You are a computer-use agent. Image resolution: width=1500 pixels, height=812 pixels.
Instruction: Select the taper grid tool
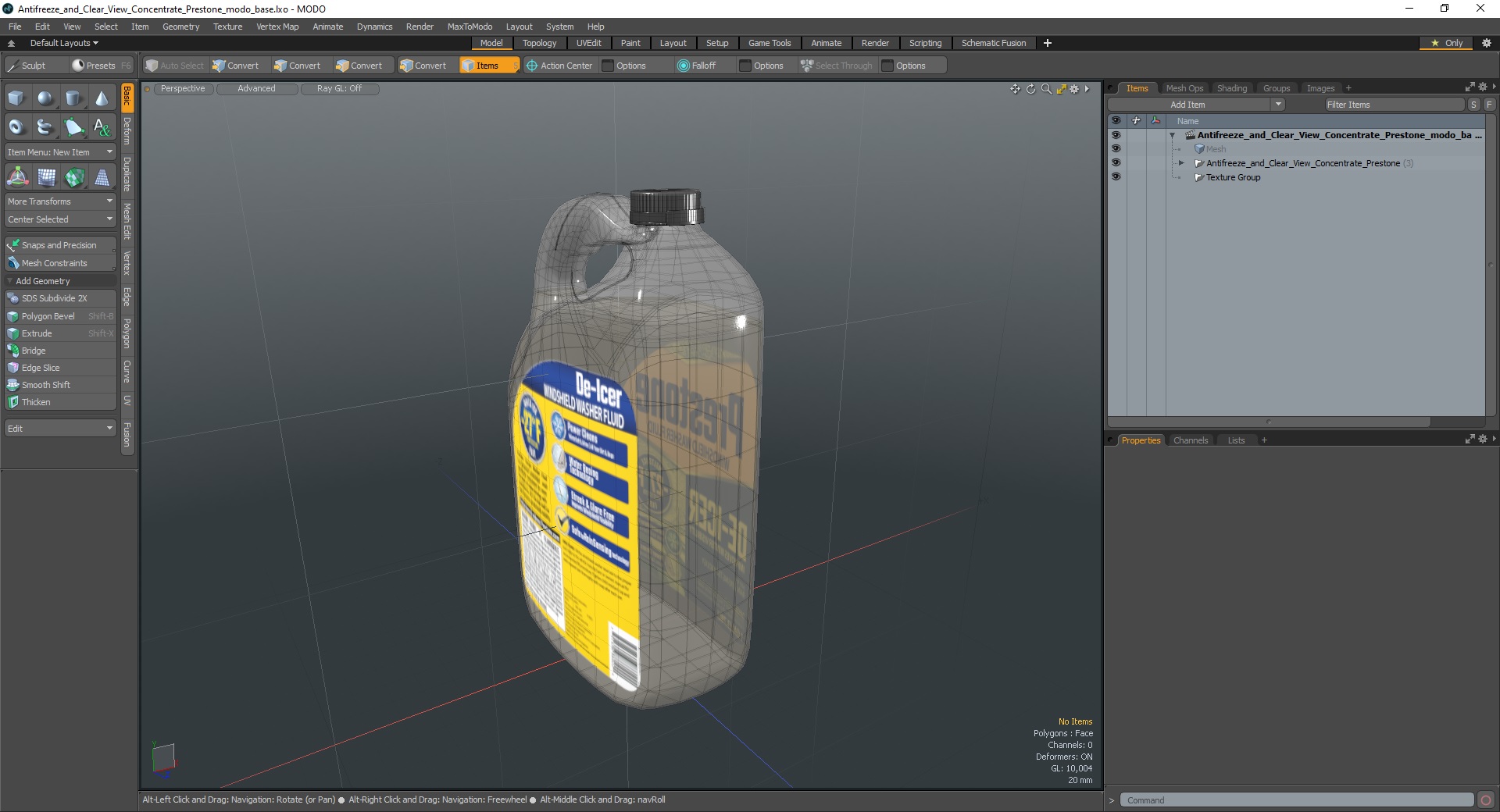pyautogui.click(x=102, y=178)
